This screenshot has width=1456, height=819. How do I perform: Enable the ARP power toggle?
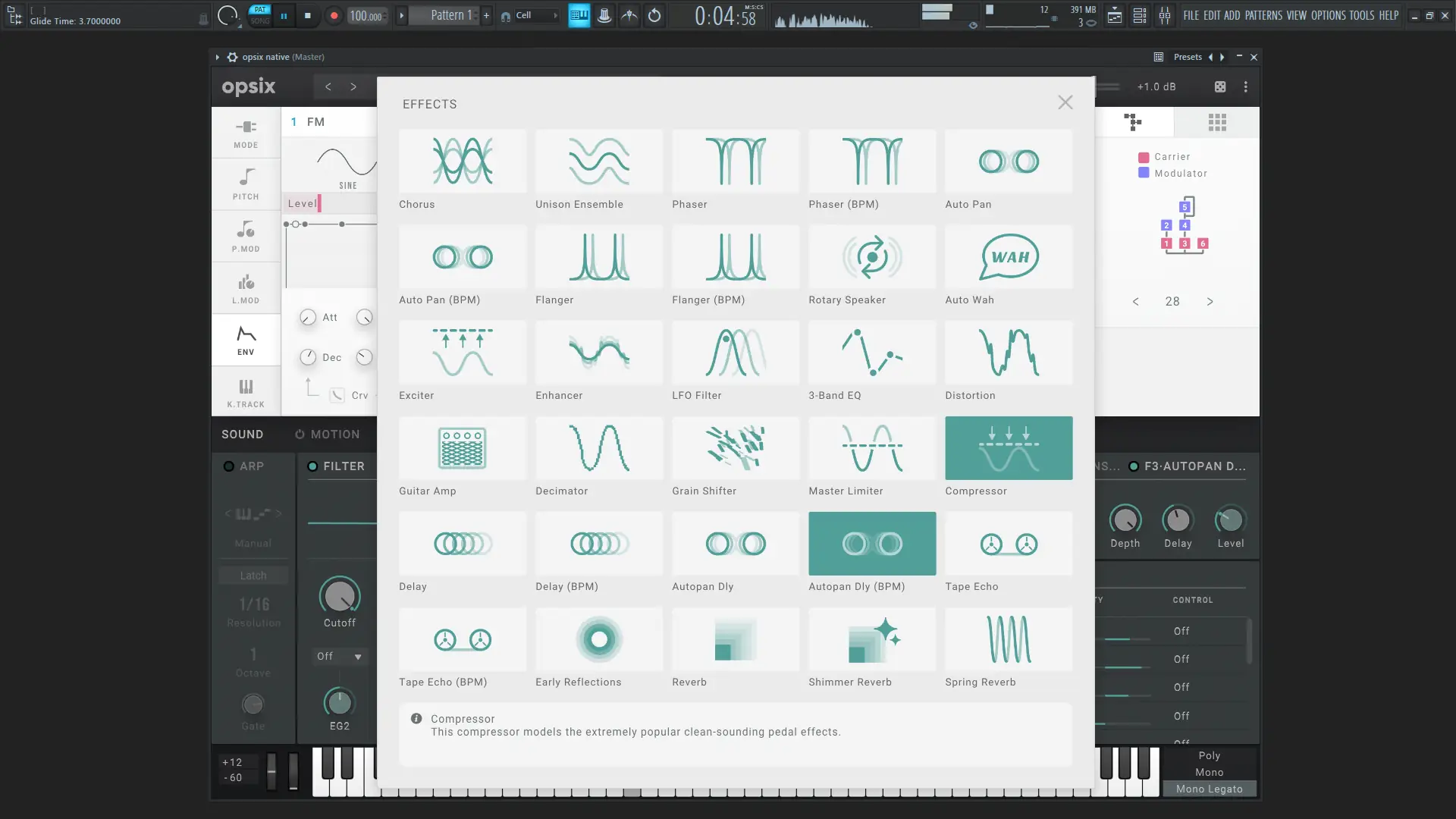point(228,466)
